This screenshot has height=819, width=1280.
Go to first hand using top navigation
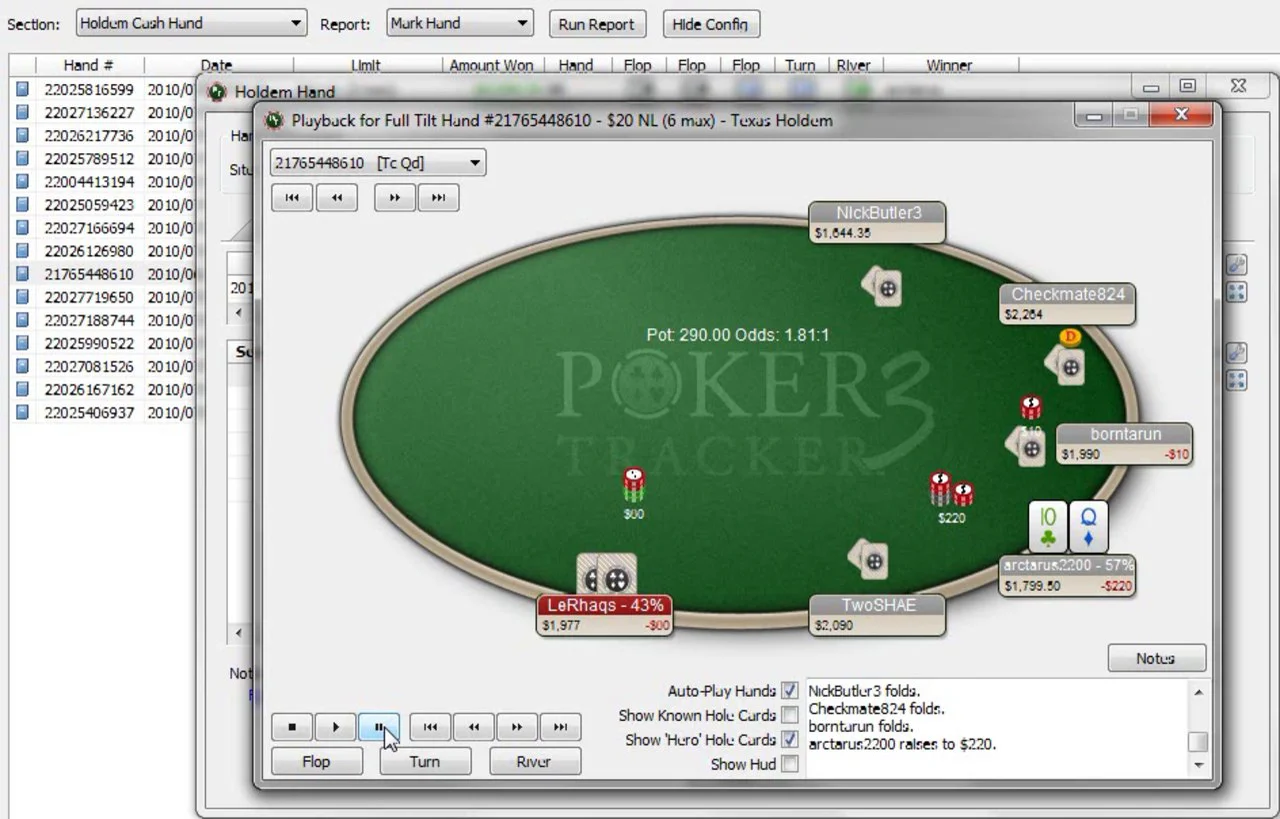292,198
